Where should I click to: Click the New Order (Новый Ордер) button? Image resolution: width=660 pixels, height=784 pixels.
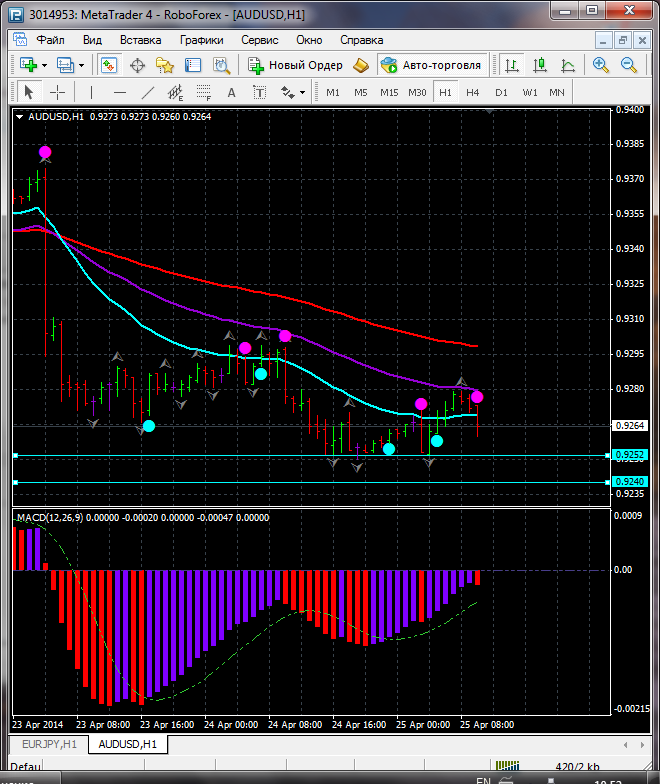(x=295, y=65)
